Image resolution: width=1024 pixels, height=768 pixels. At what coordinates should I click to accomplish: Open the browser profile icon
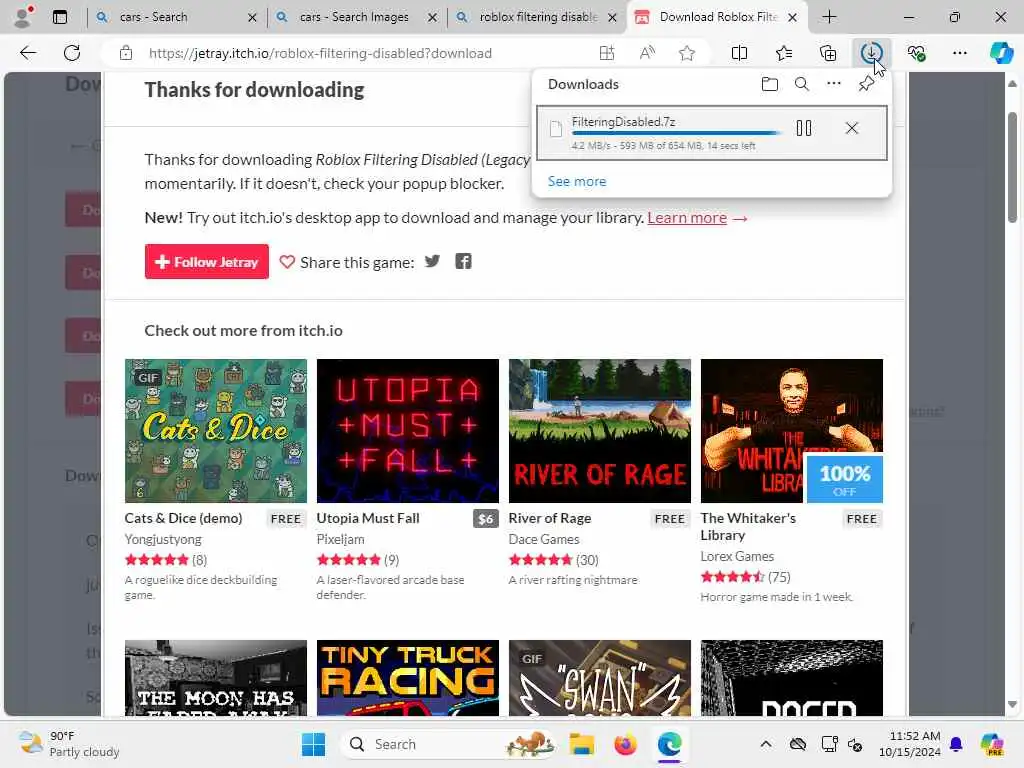[x=22, y=17]
